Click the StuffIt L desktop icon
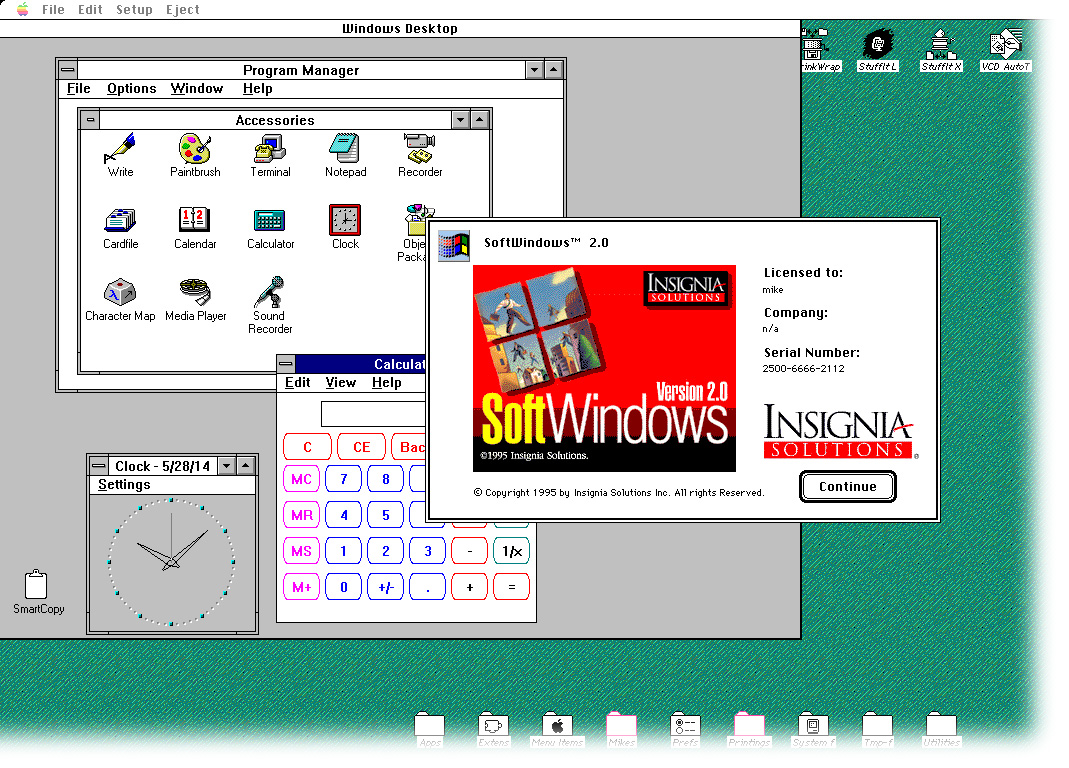 coord(877,44)
